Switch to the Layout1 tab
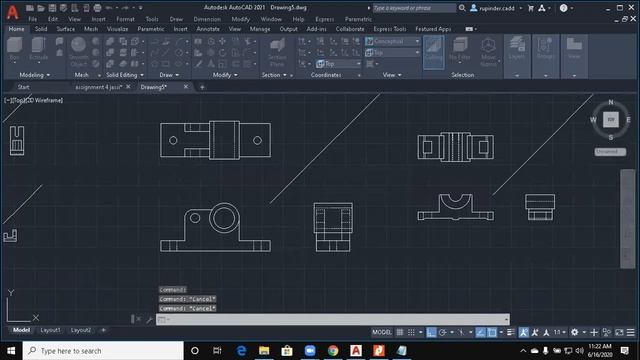The width and height of the screenshot is (640, 360). [50, 330]
